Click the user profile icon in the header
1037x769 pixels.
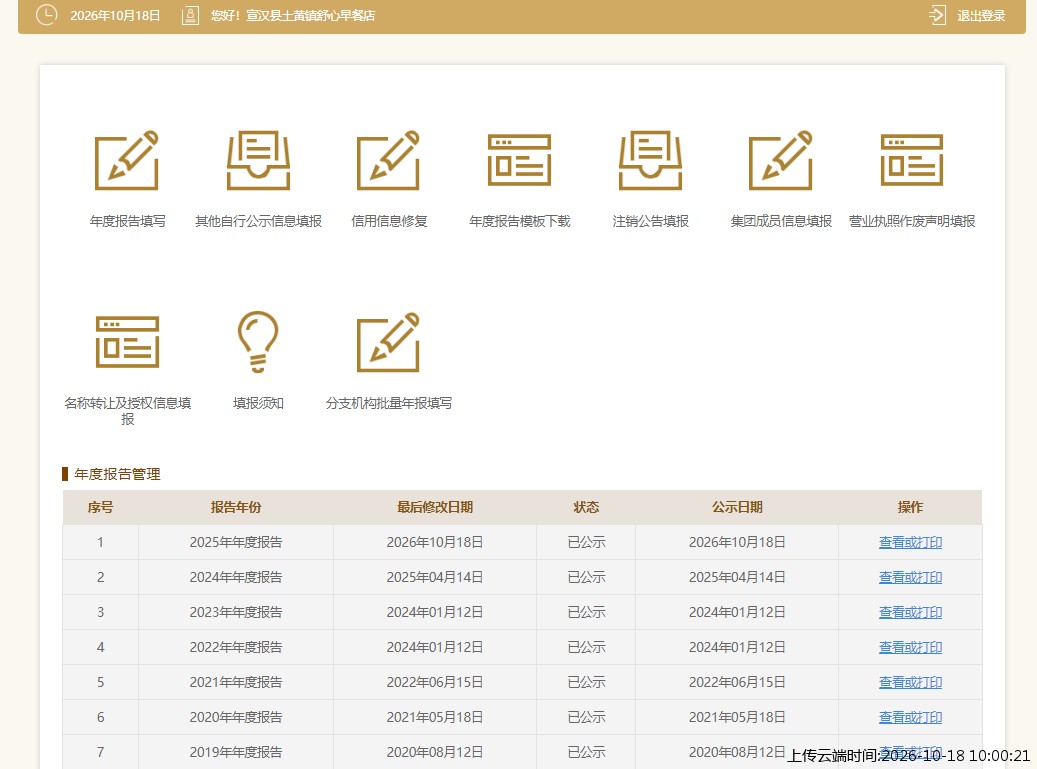[x=190, y=15]
